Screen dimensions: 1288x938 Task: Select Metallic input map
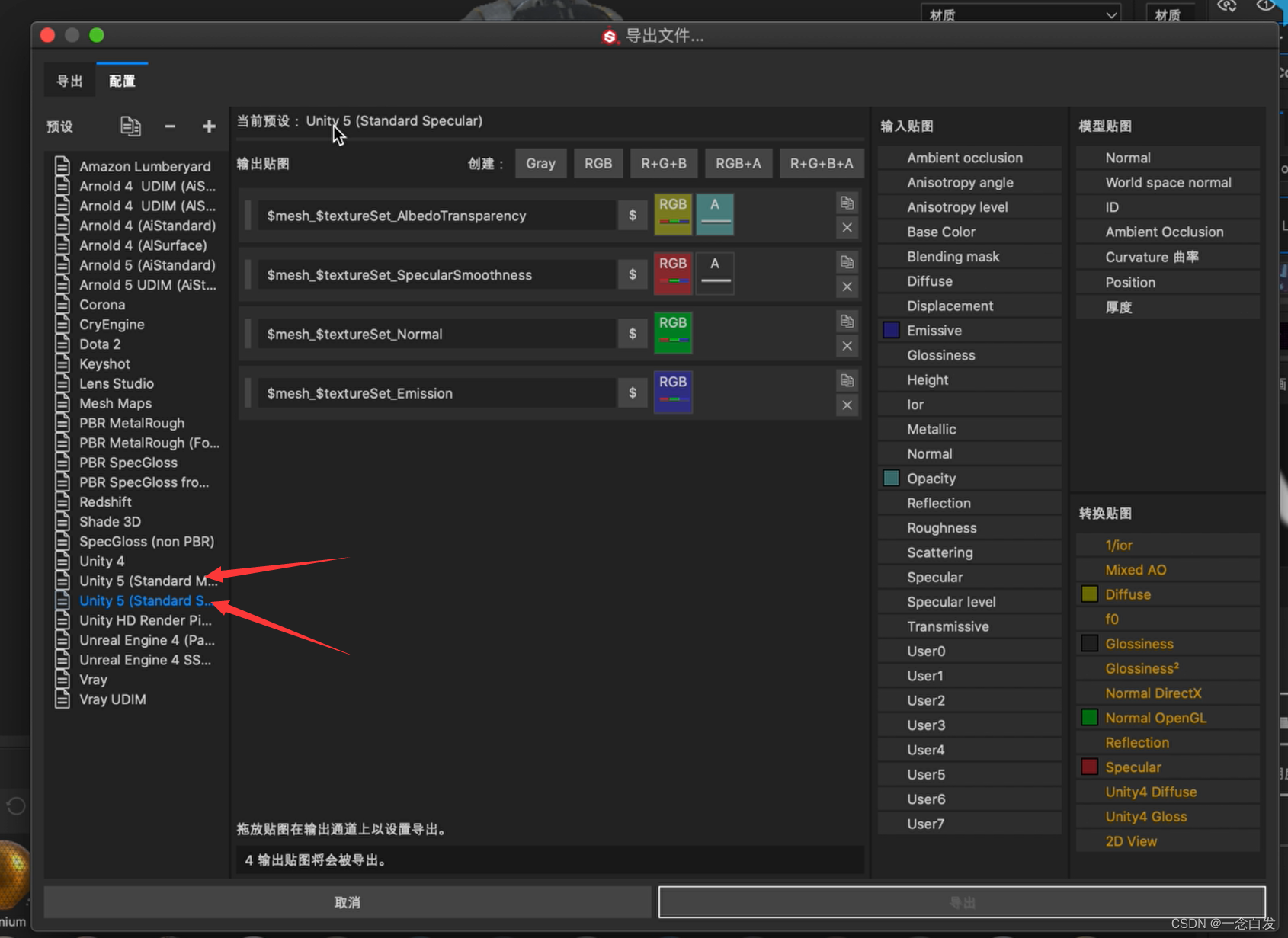(x=969, y=429)
